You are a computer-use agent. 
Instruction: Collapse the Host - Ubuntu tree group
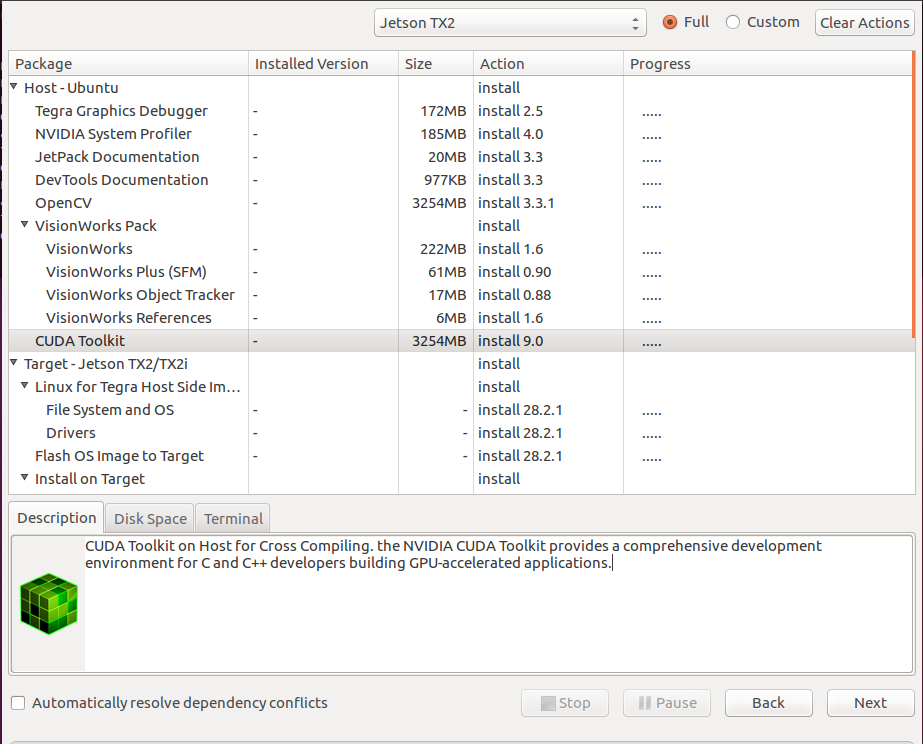coord(14,87)
